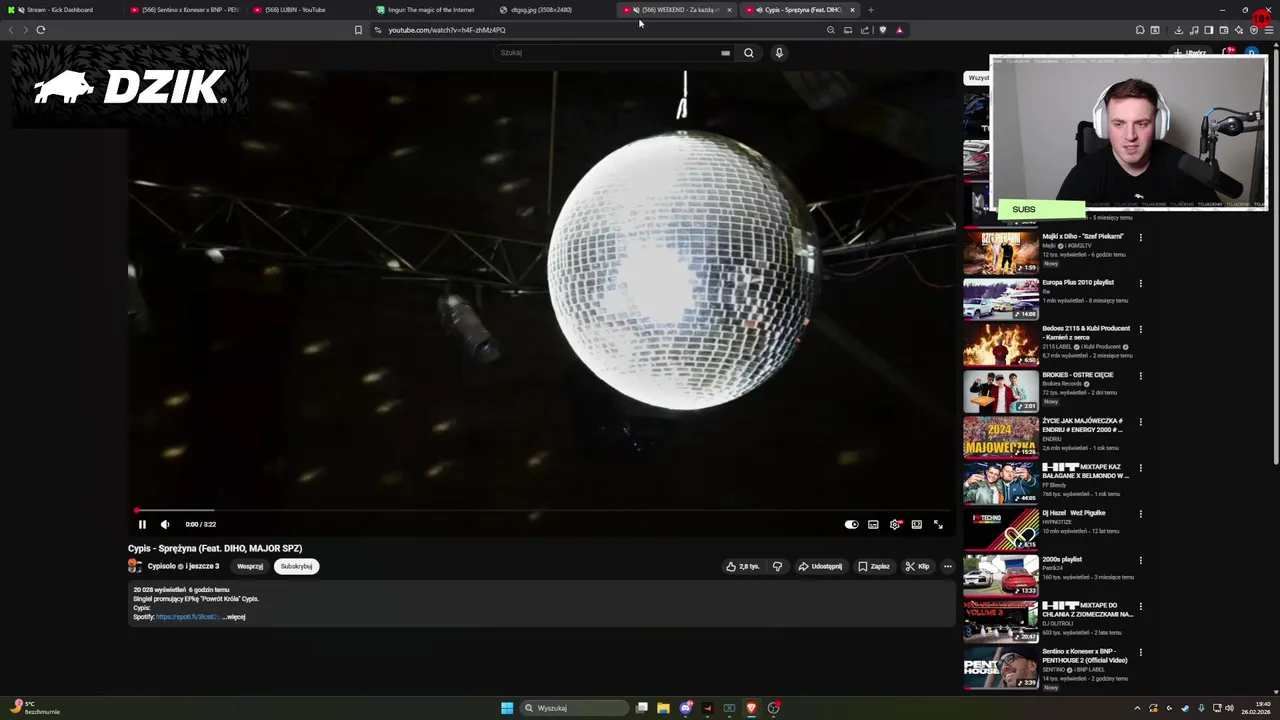Pause the video with the pause button
The image size is (1280, 720).
point(142,524)
